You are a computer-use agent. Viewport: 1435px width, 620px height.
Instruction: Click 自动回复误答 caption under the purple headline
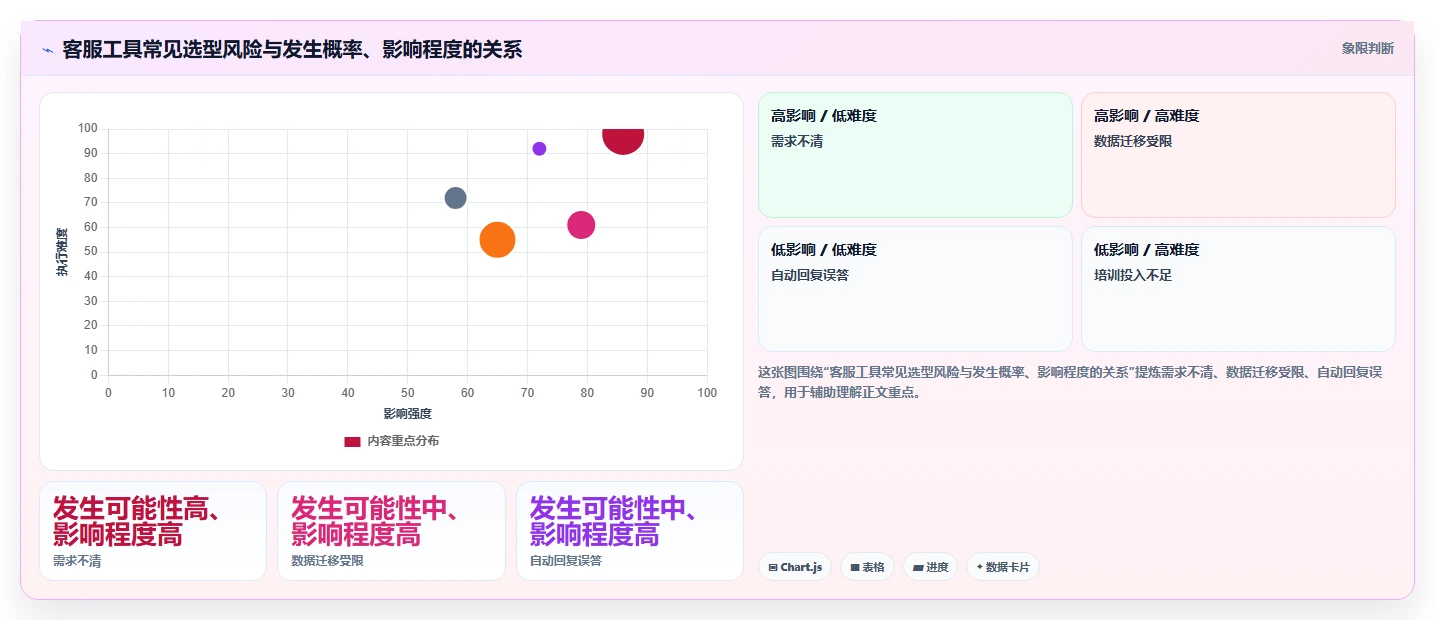[x=566, y=561]
